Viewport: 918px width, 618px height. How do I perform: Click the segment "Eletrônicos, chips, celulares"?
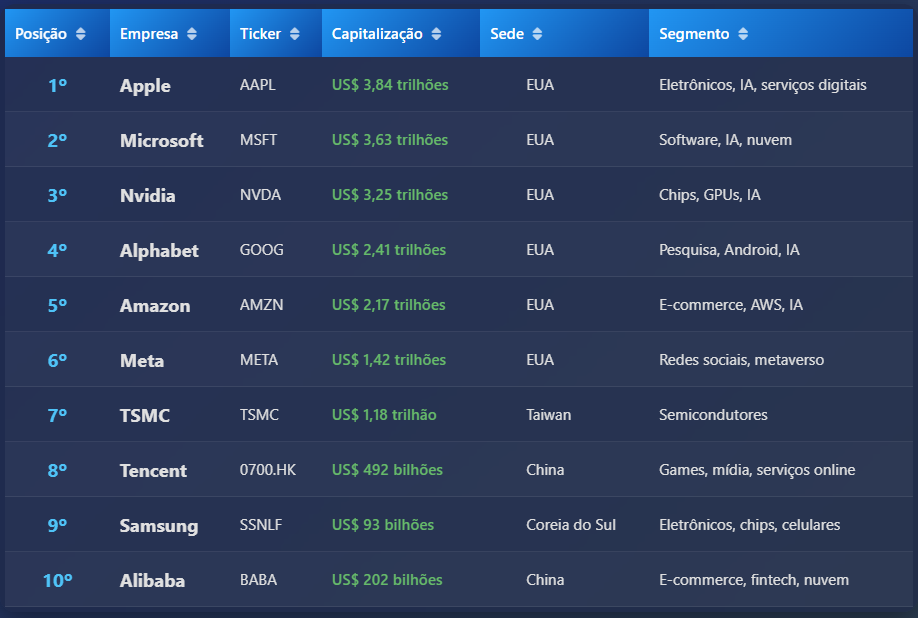(x=749, y=525)
